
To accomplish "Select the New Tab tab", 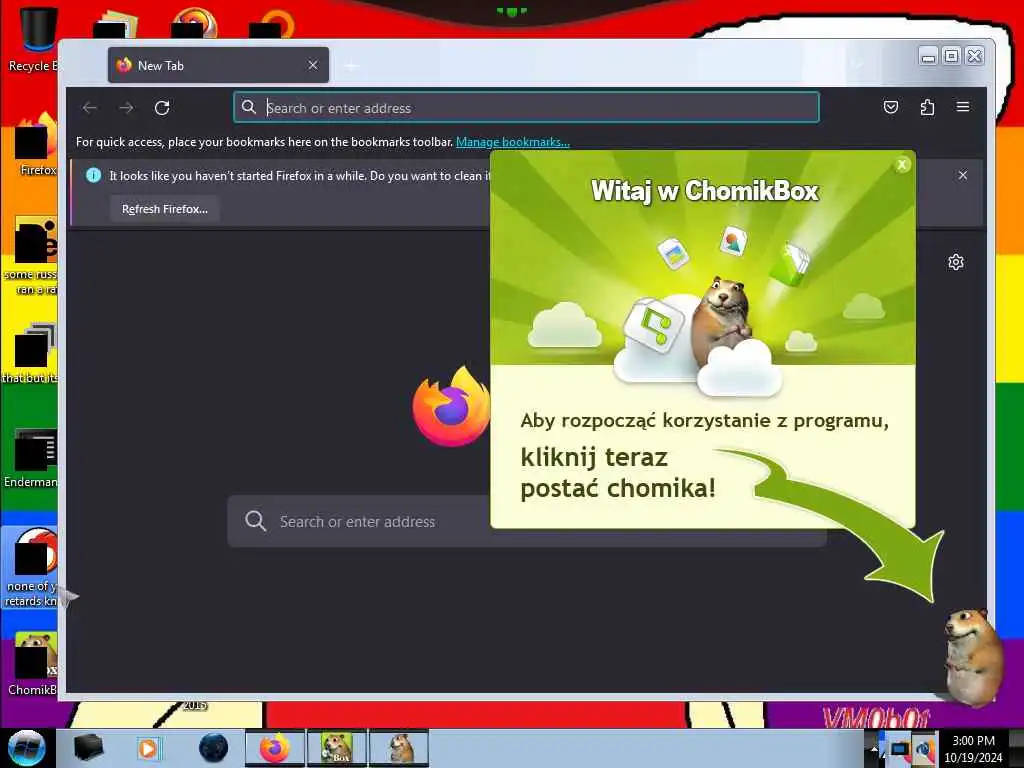I will (218, 65).
